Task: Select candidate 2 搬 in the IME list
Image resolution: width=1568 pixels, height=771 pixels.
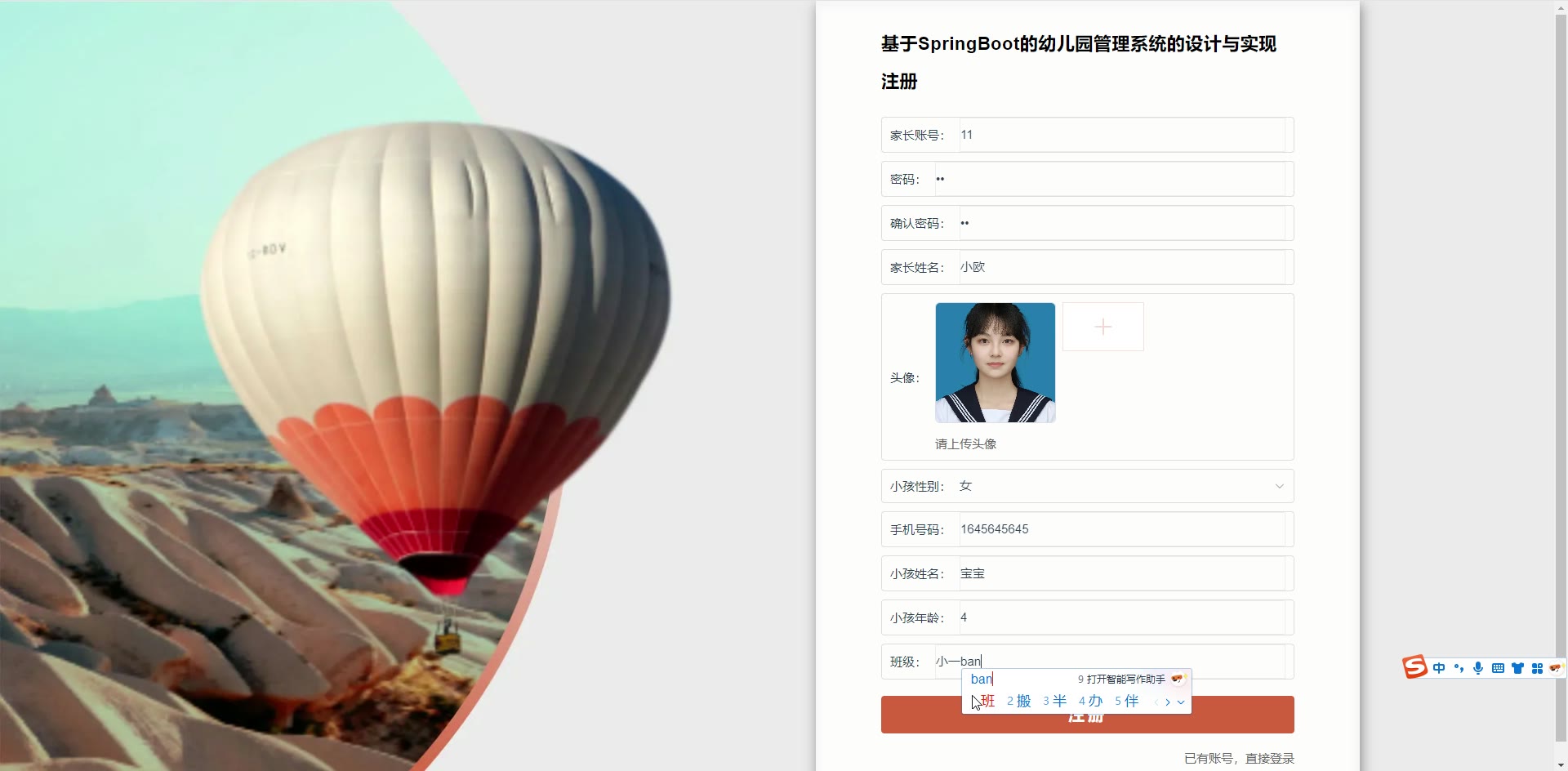Action: (x=1019, y=701)
